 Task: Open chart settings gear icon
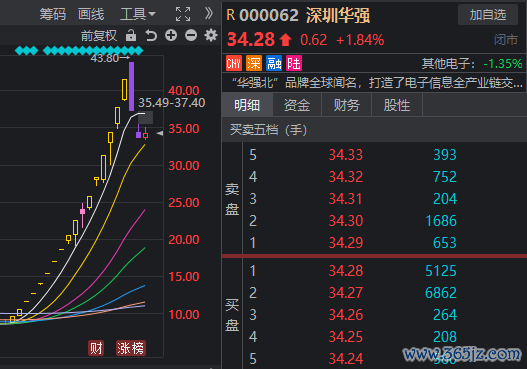coord(211,35)
